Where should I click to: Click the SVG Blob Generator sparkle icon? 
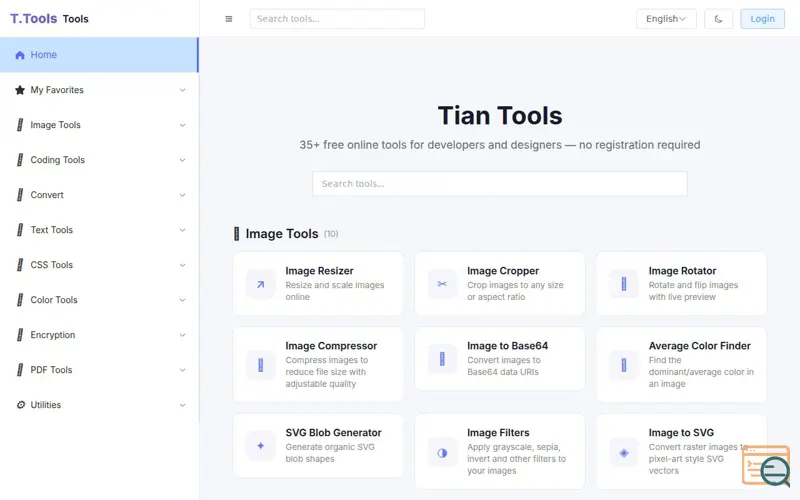tap(261, 446)
